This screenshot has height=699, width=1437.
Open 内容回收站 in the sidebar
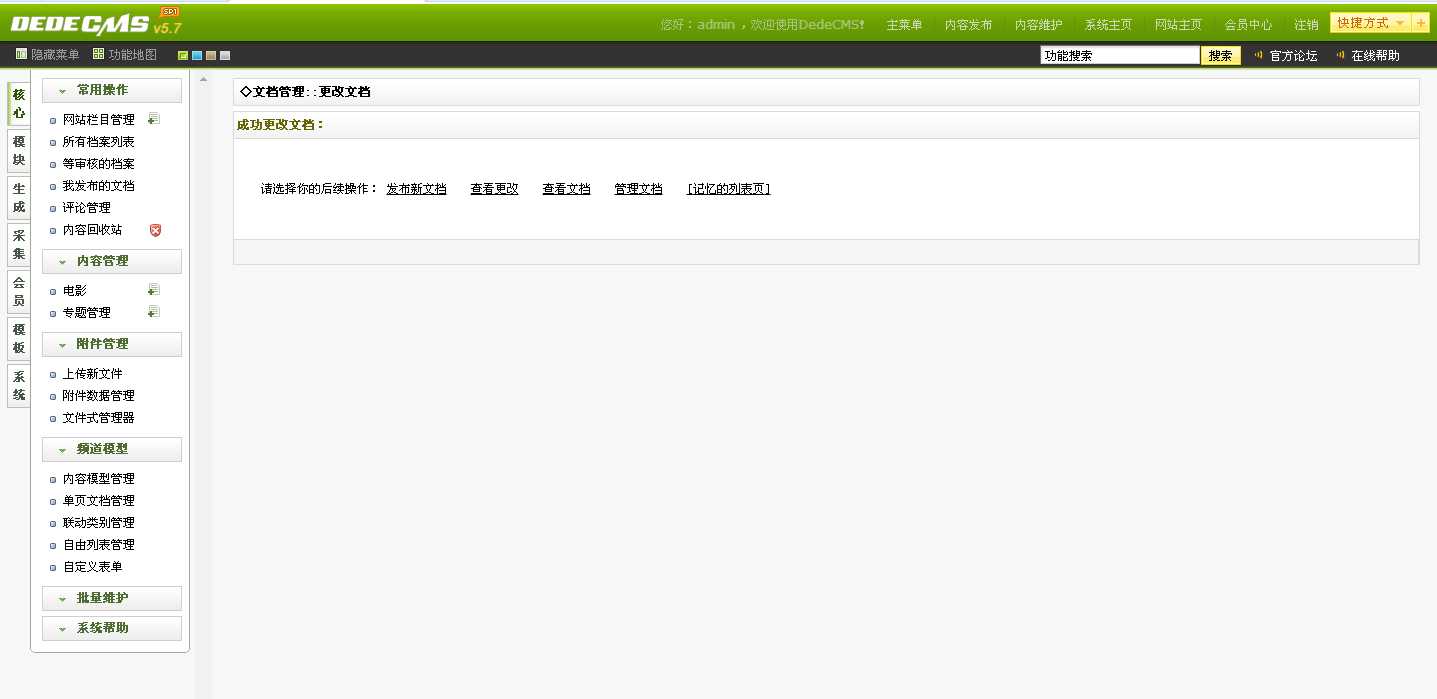[x=92, y=230]
